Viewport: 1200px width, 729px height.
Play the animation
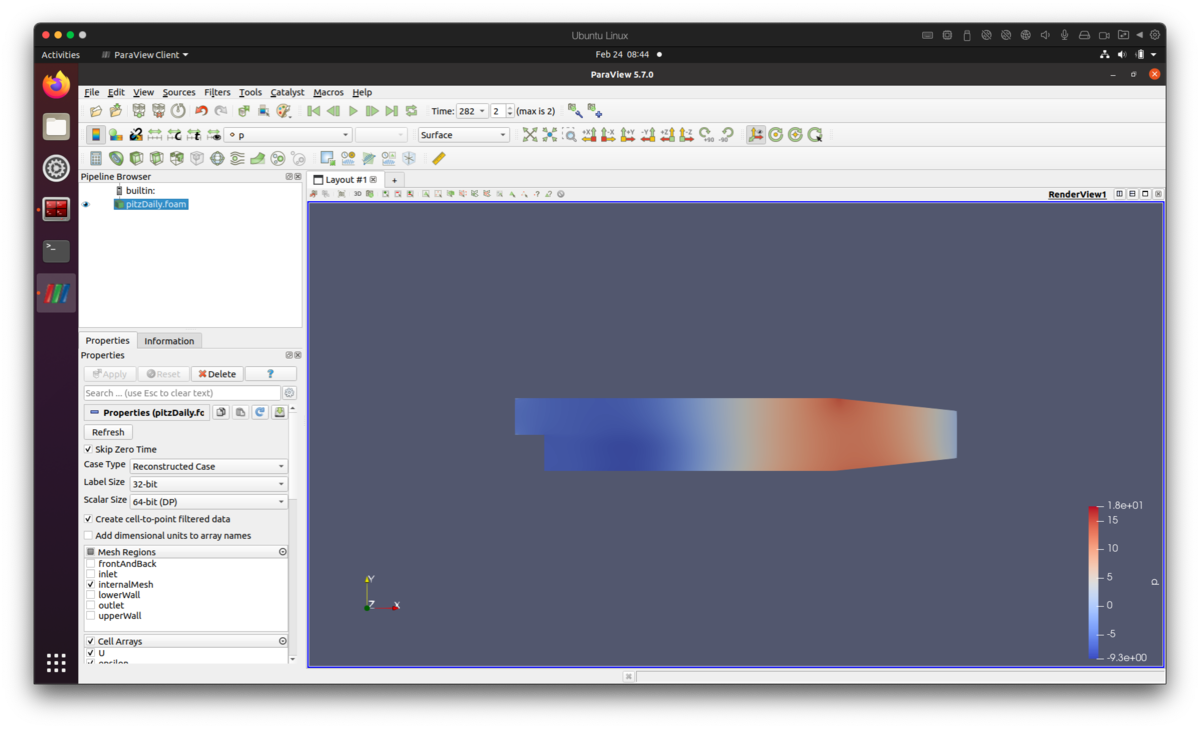[x=353, y=111]
